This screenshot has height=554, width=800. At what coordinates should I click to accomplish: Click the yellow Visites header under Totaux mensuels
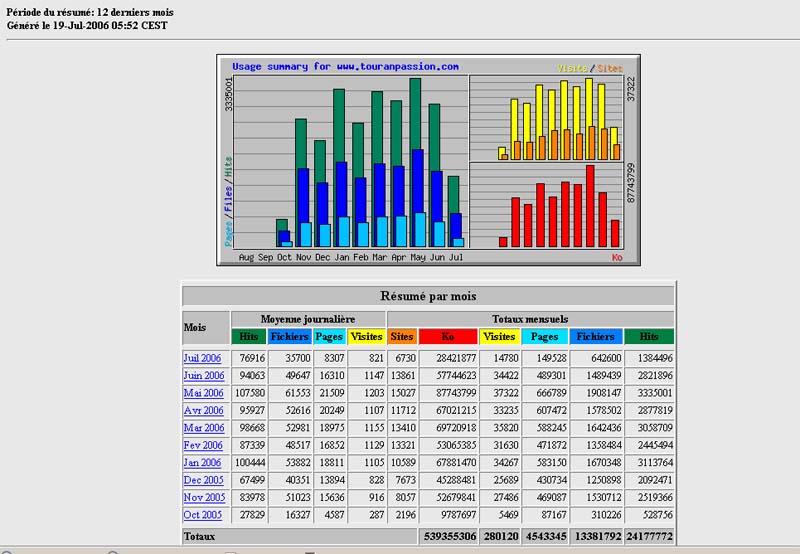[x=499, y=336]
